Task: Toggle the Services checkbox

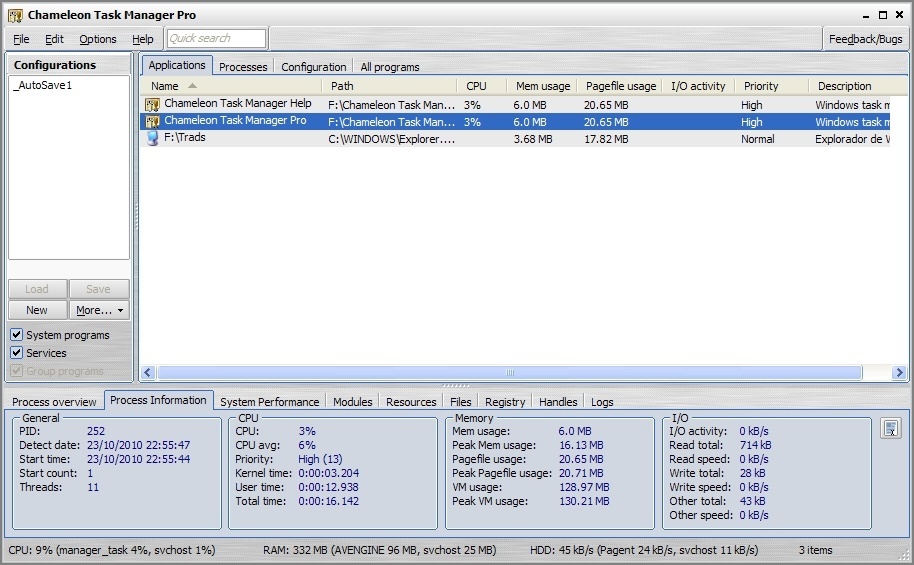Action: [16, 353]
